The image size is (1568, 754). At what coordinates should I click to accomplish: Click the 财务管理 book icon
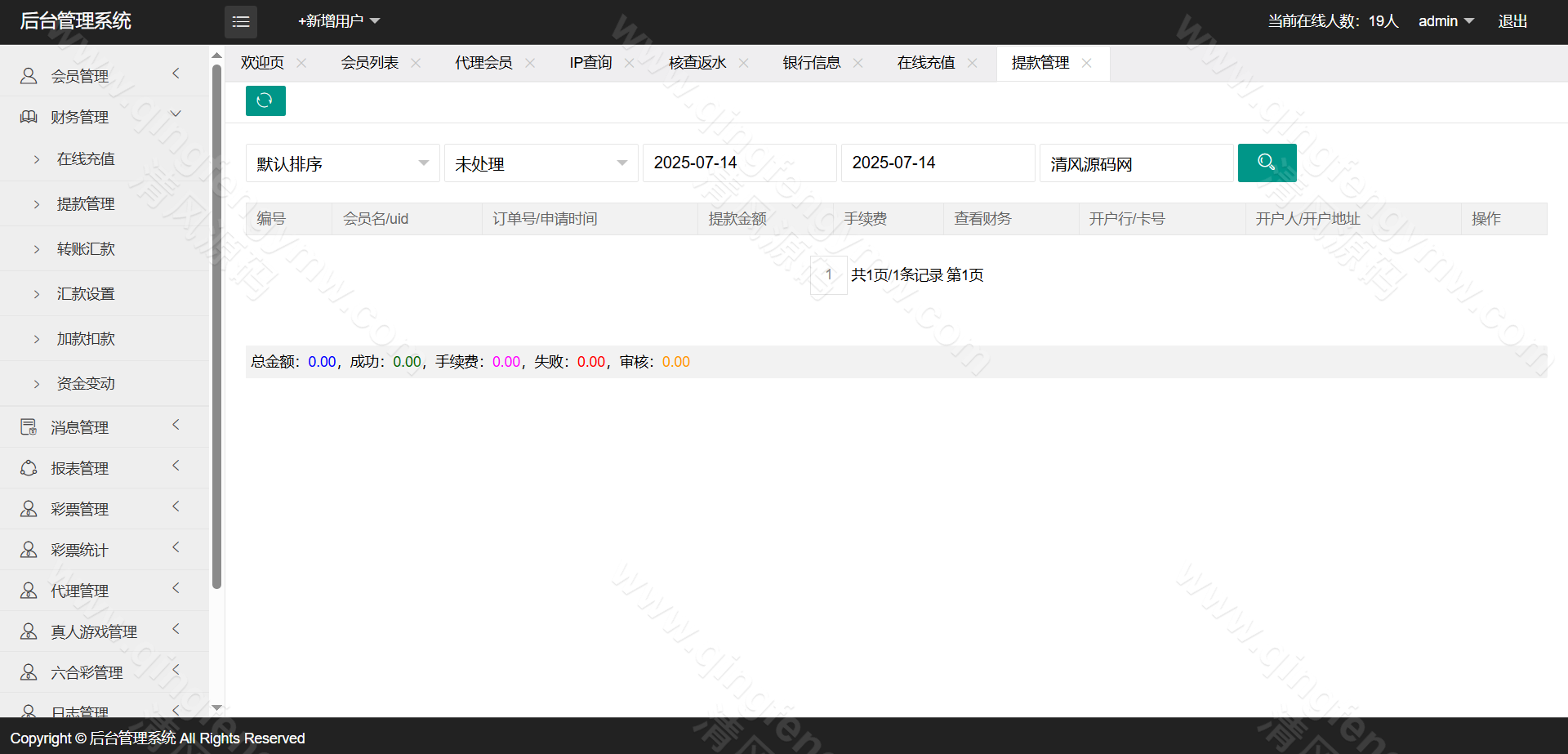click(29, 117)
